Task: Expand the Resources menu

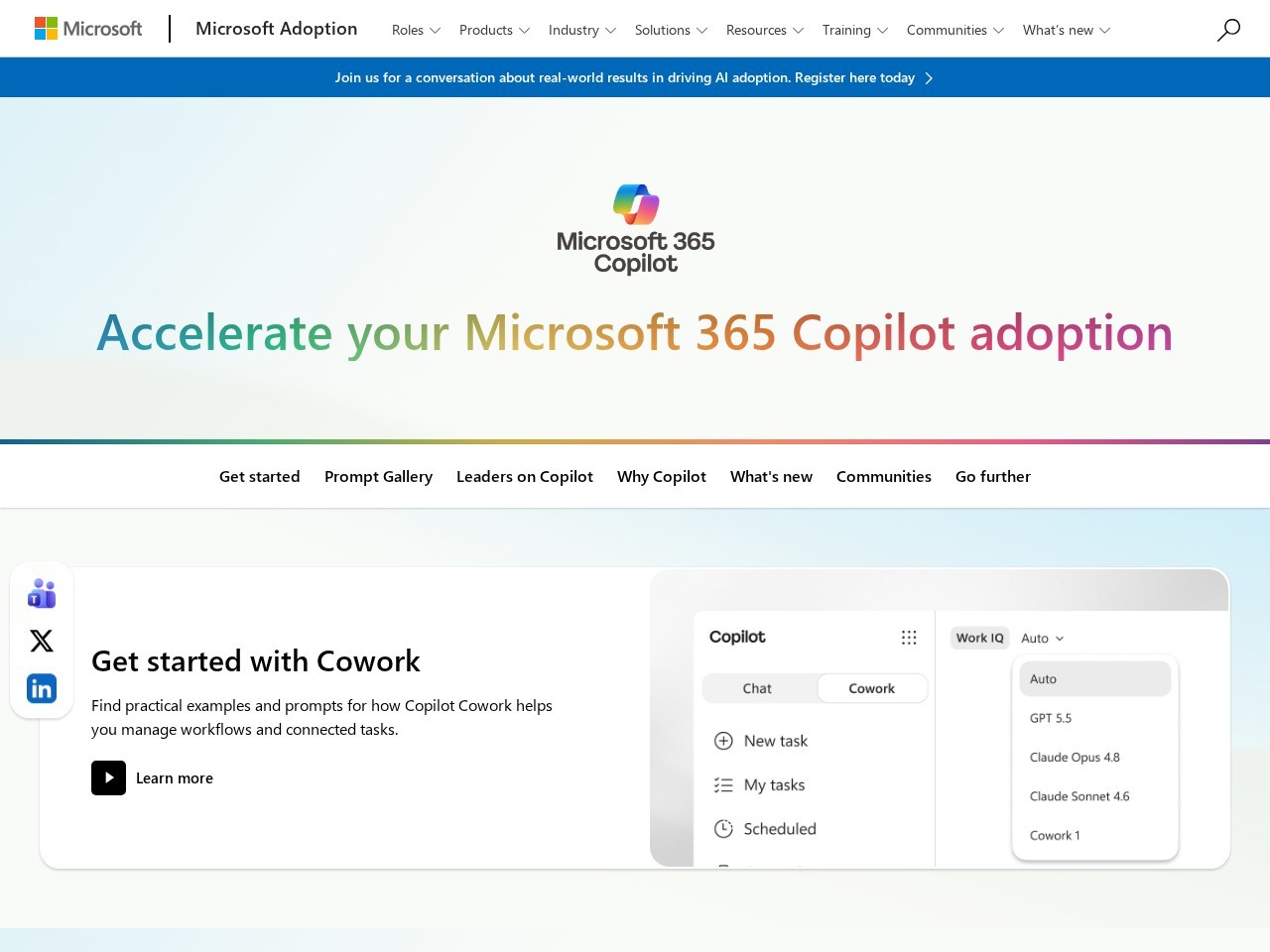Action: click(x=765, y=30)
